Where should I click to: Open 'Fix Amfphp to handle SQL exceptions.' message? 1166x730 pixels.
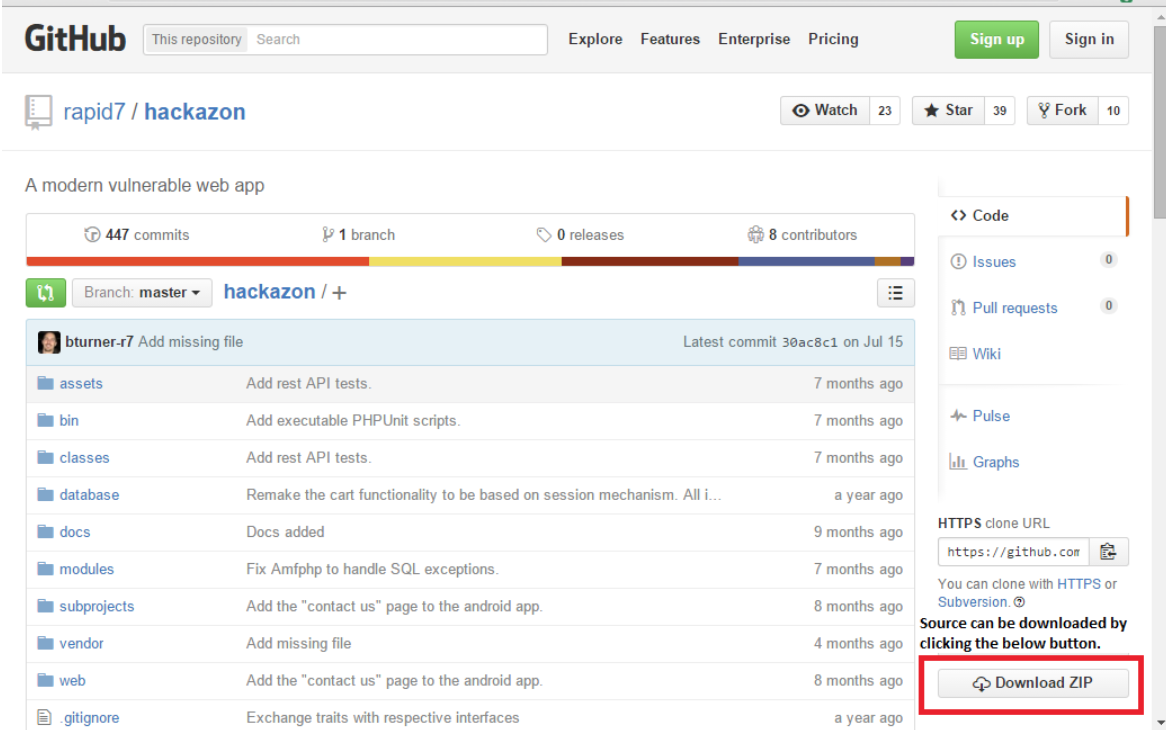coord(373,569)
